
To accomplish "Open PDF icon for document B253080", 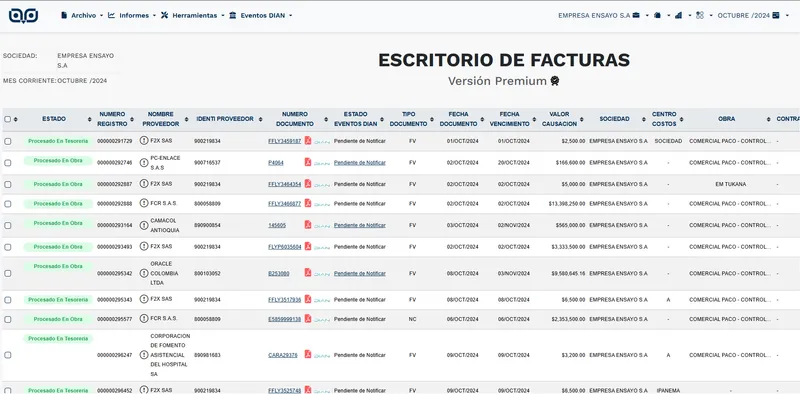I will [x=308, y=273].
